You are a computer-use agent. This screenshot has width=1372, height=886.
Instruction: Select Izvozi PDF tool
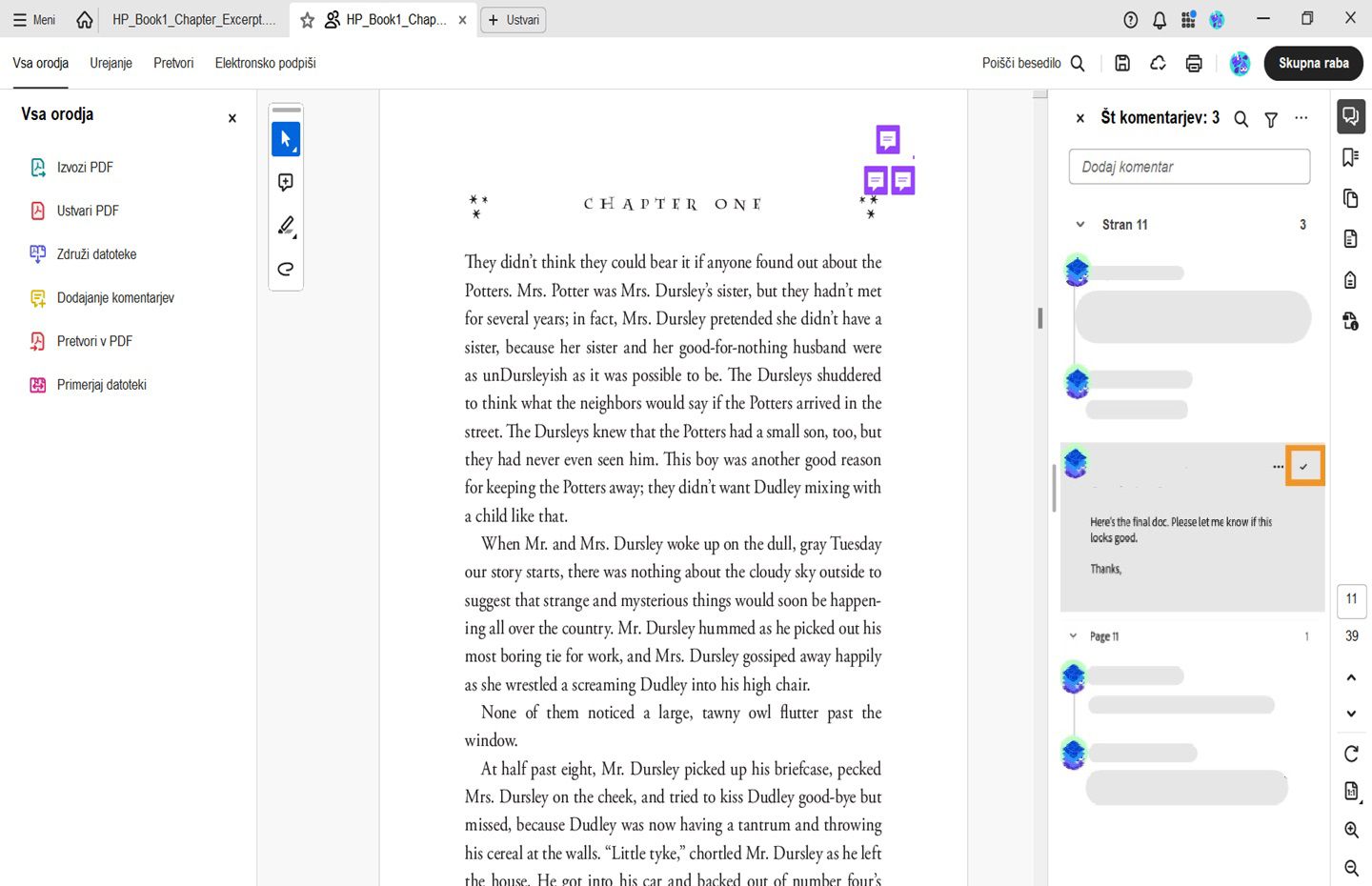[72, 168]
